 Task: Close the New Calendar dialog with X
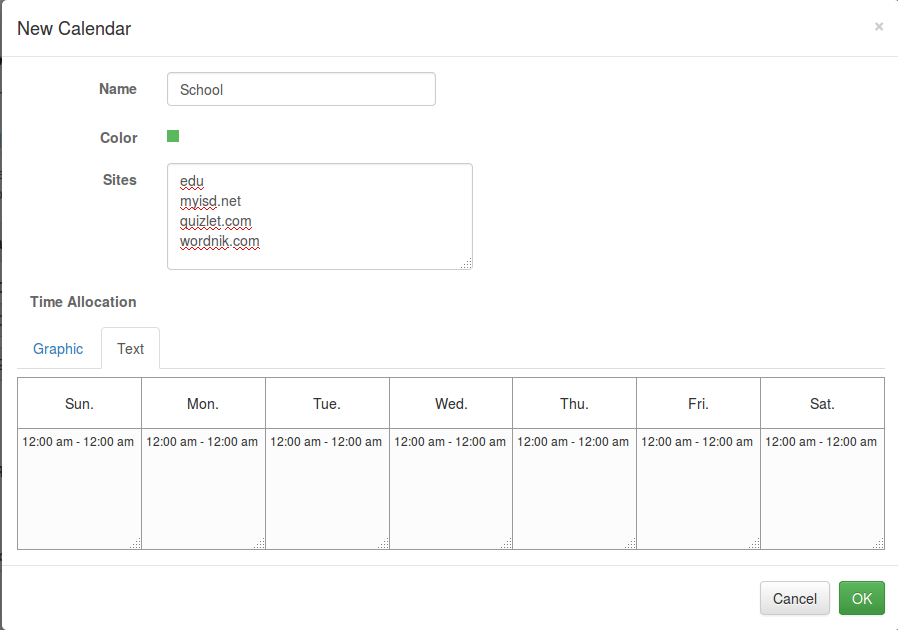click(878, 27)
